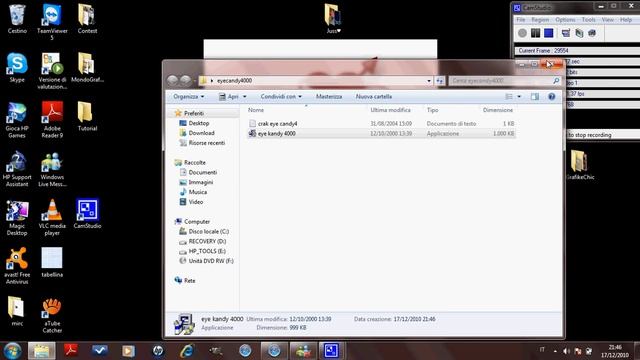Open the Organizza dropdown menu

[x=189, y=97]
